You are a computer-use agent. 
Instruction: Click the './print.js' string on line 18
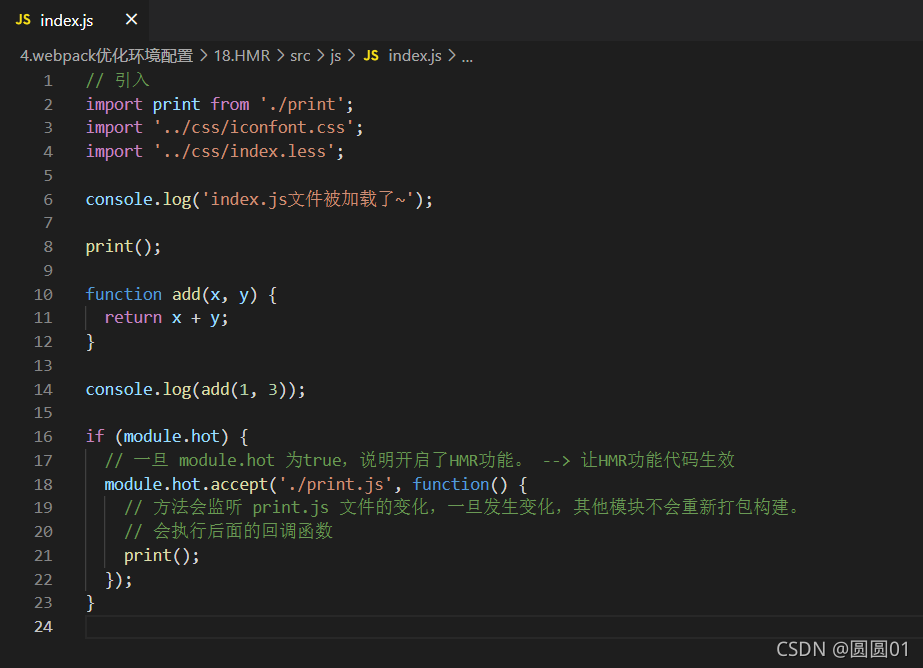[336, 484]
